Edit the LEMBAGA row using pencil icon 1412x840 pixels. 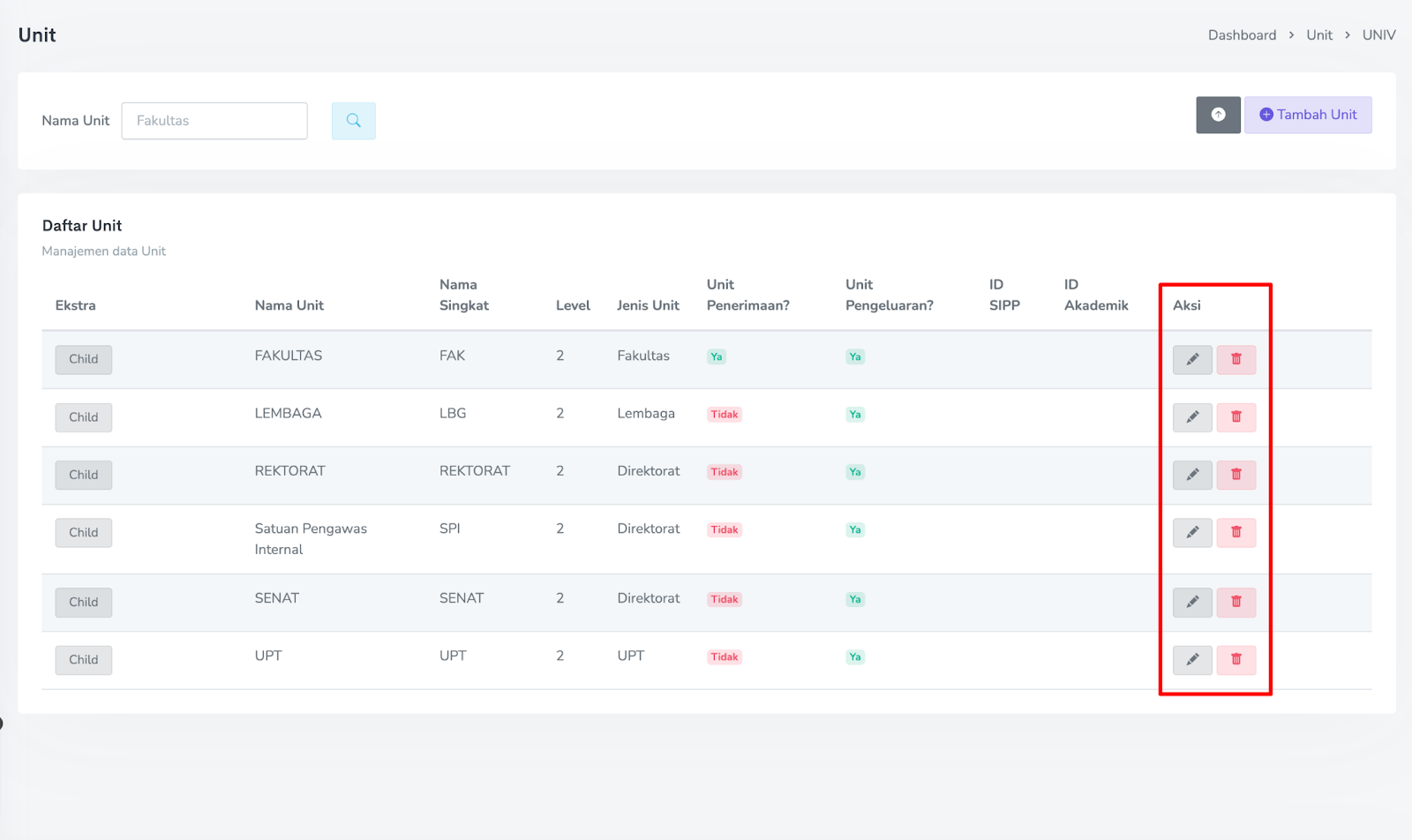[1191, 416]
